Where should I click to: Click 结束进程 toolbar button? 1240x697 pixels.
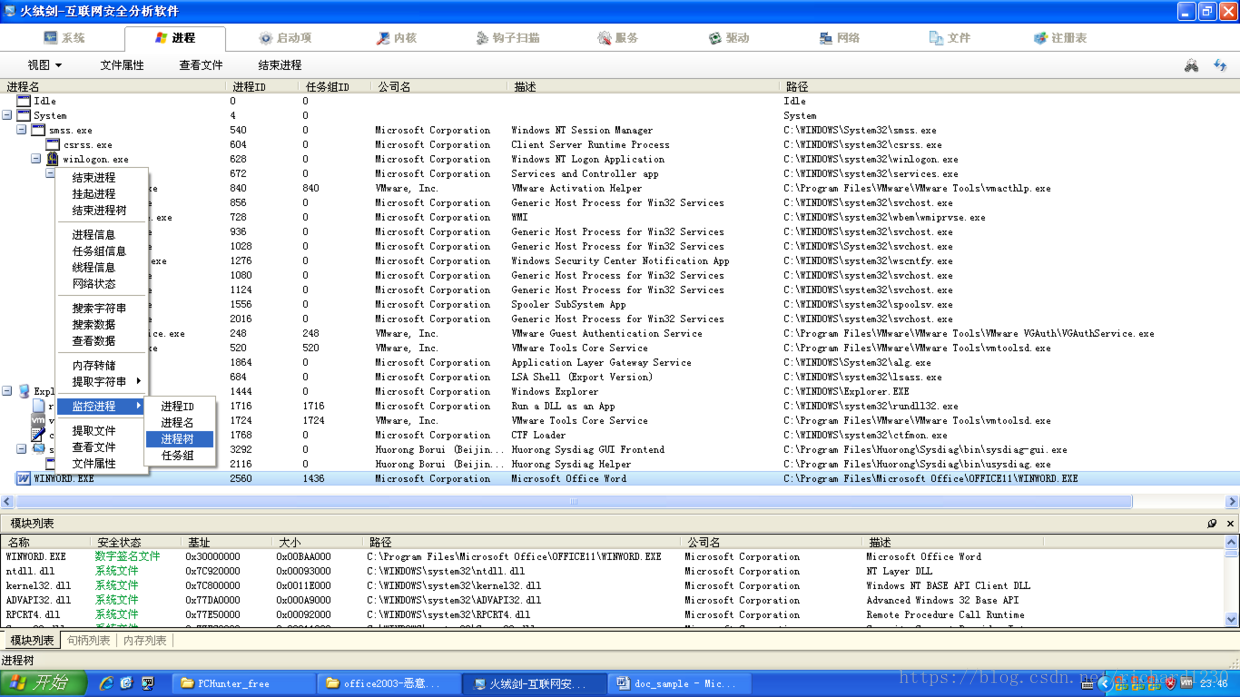(x=280, y=65)
